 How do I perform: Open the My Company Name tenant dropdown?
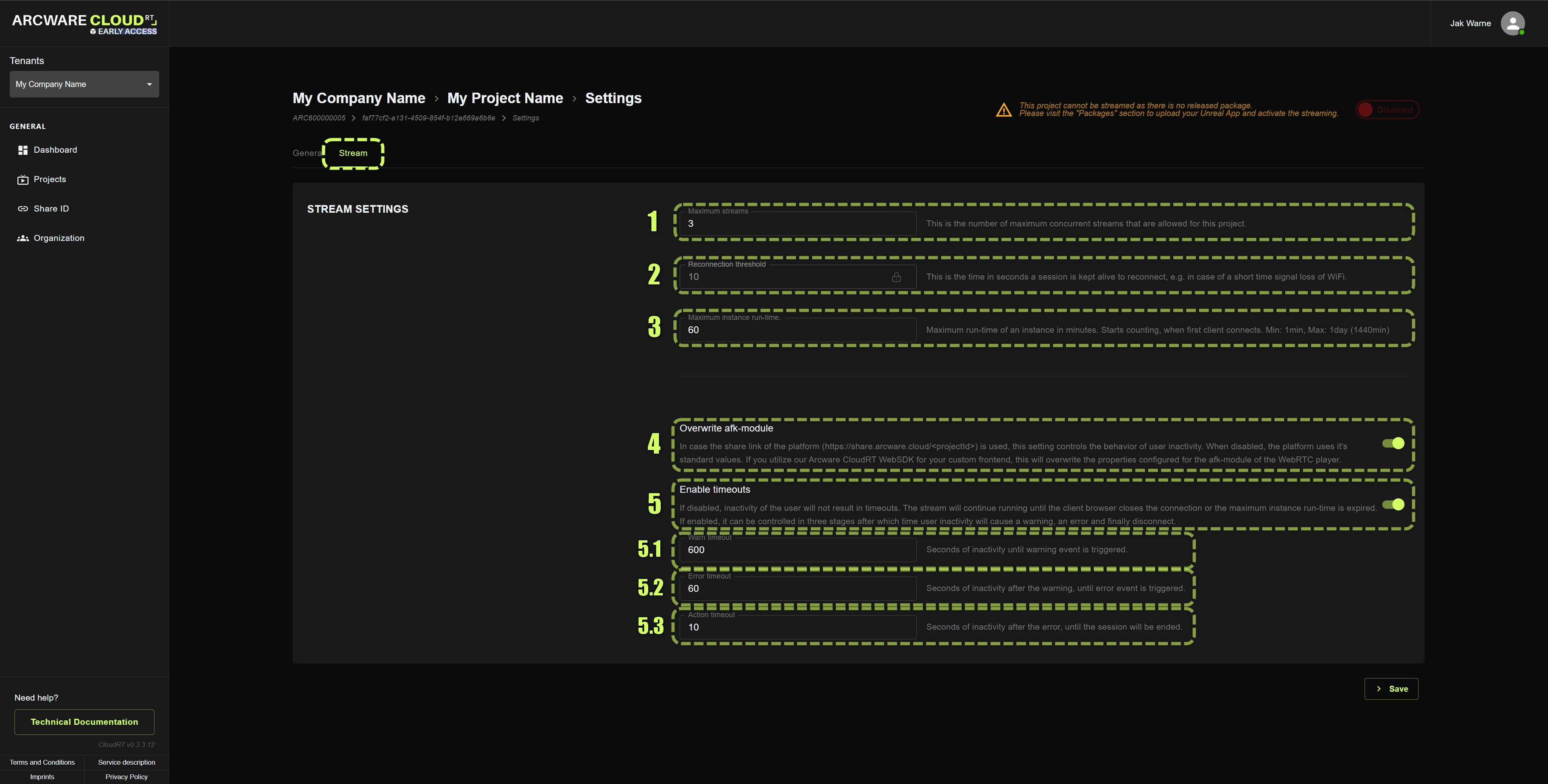tap(84, 84)
